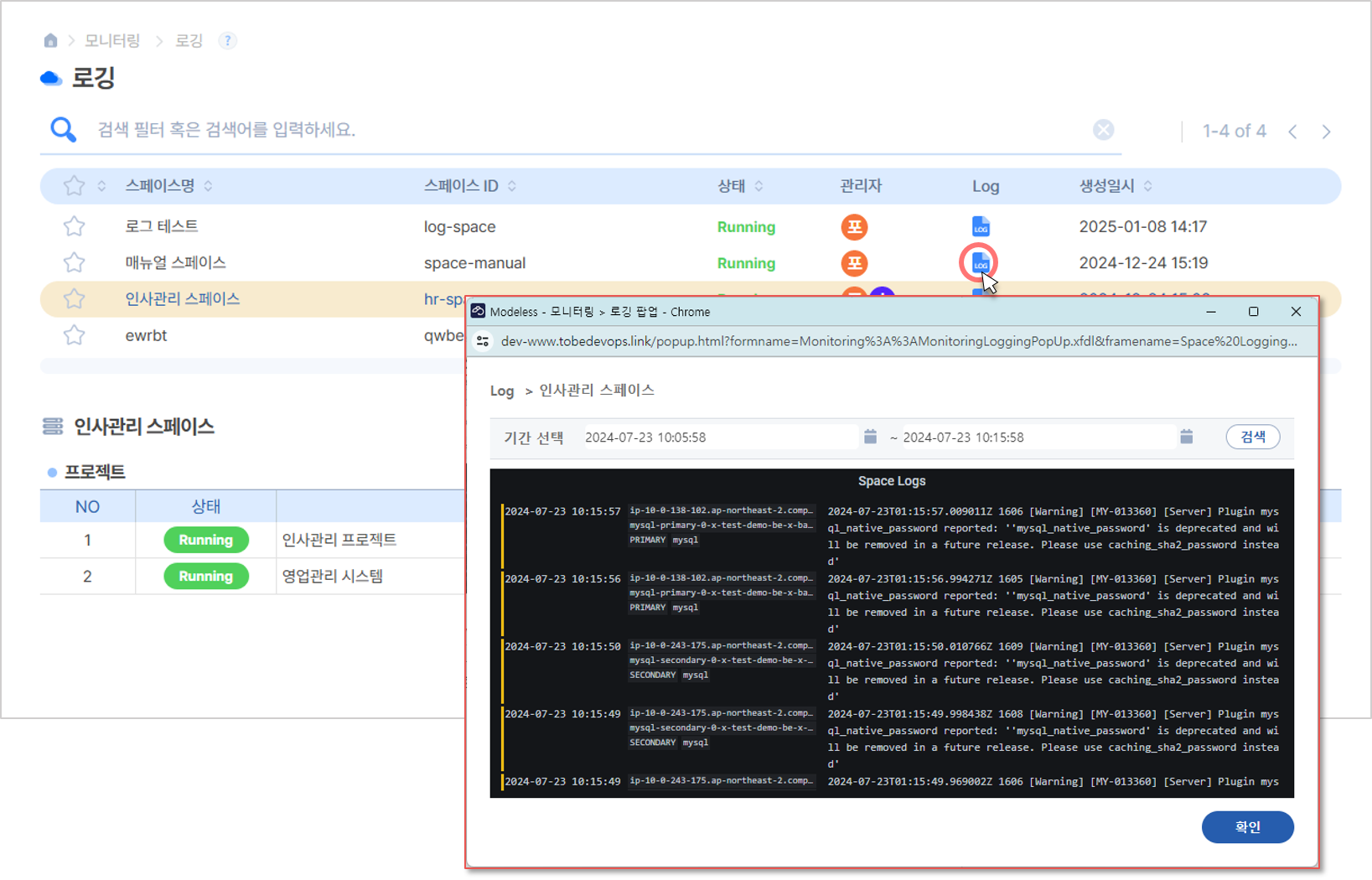The height and width of the screenshot is (880, 1372).
Task: Favorite the ewrbt space
Action: (x=74, y=335)
